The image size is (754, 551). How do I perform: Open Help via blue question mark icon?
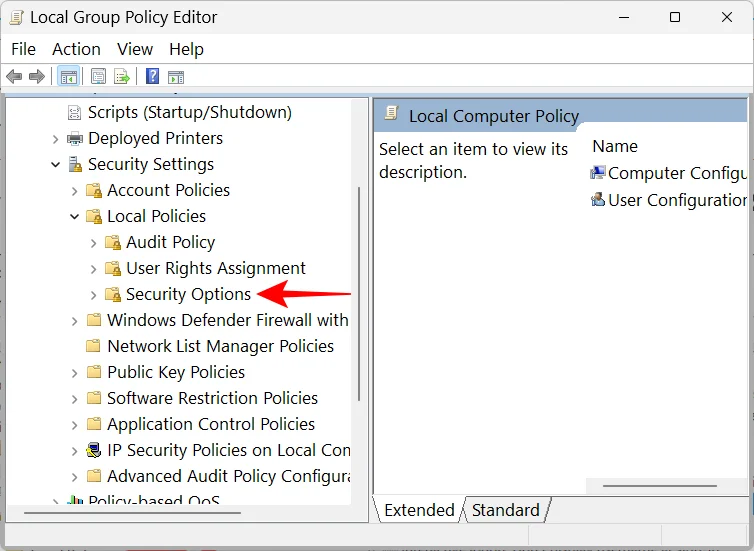click(152, 76)
